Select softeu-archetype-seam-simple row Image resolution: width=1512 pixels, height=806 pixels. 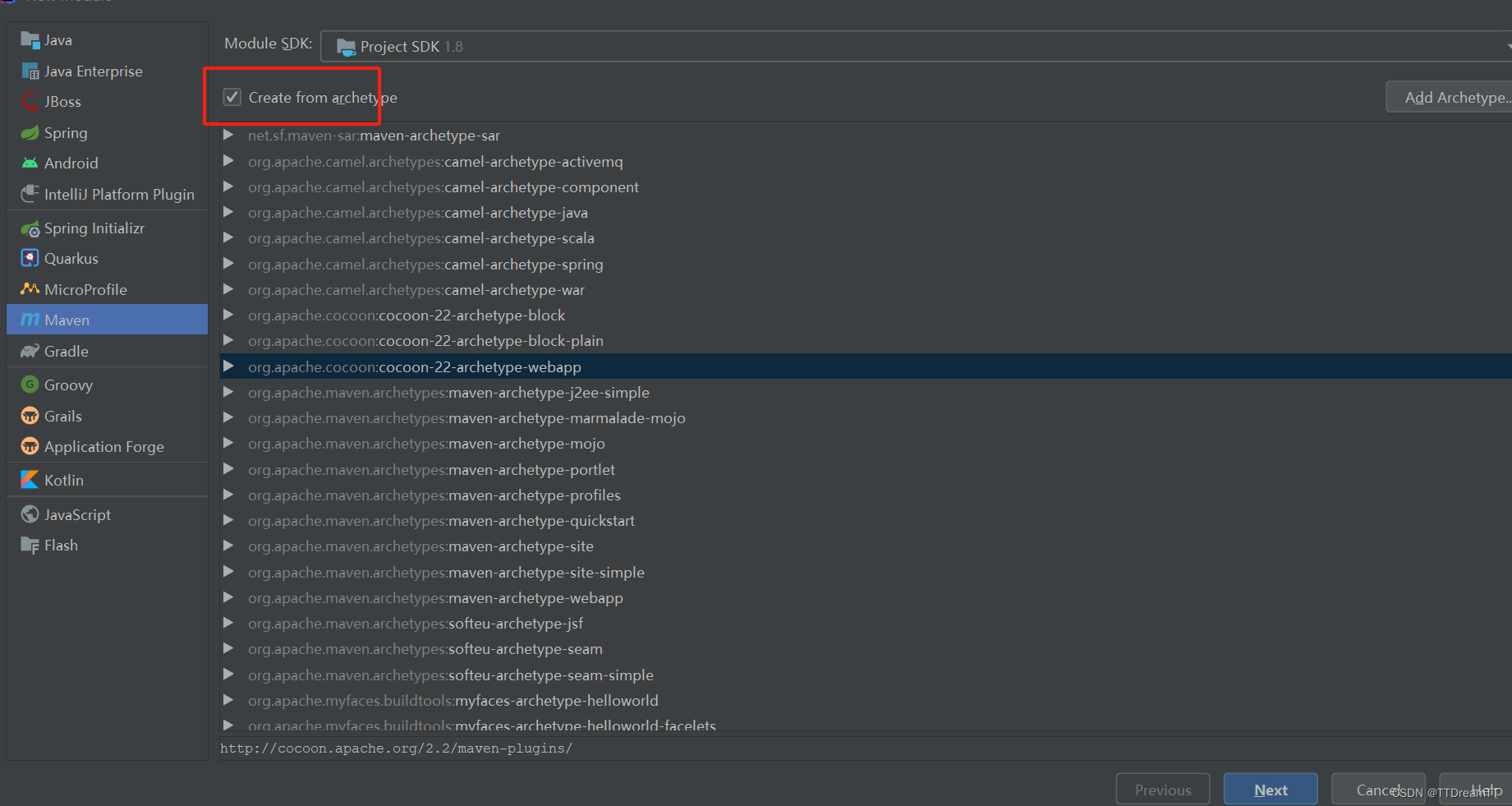click(x=866, y=675)
